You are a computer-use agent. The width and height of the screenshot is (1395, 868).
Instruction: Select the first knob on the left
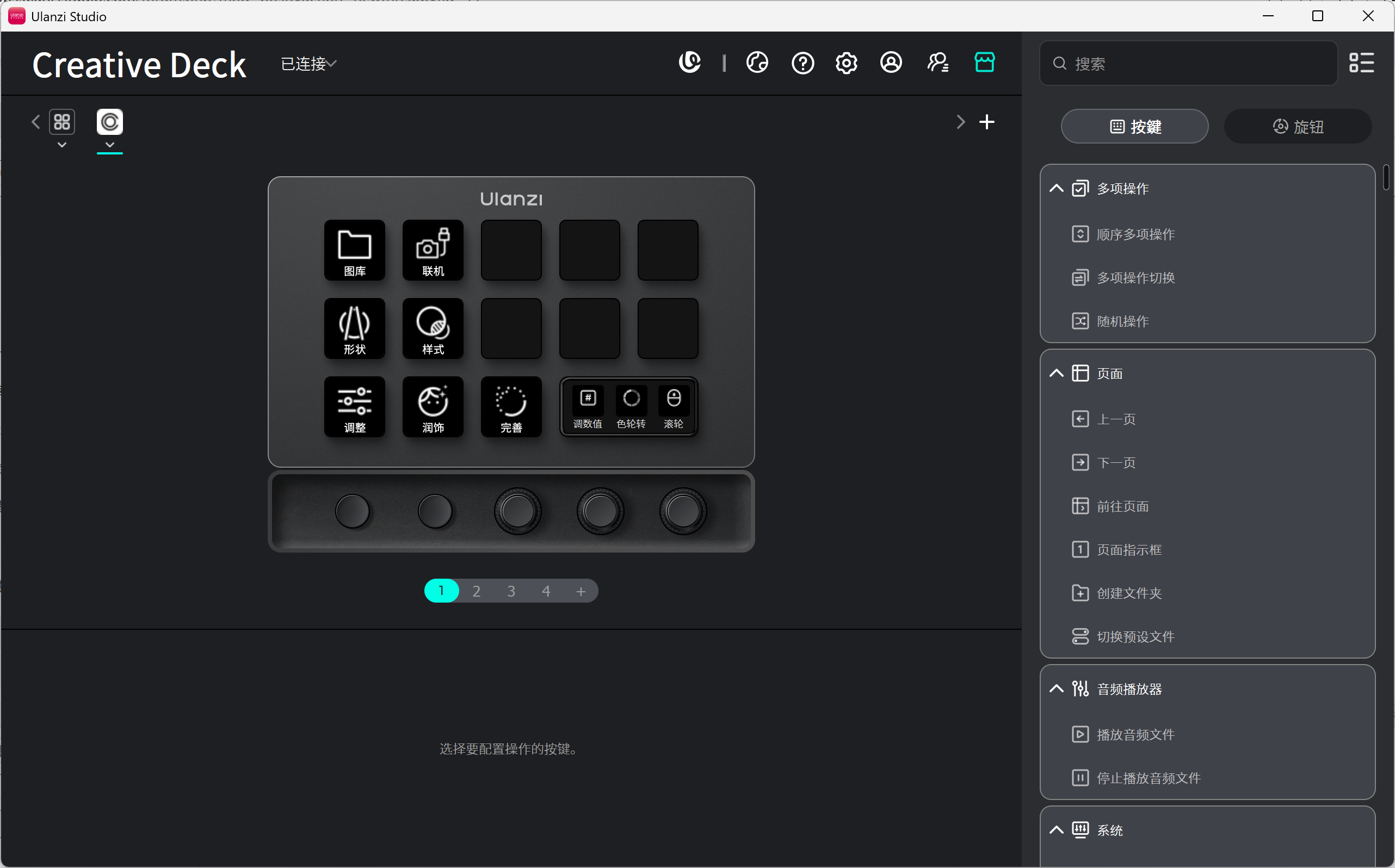(x=352, y=511)
